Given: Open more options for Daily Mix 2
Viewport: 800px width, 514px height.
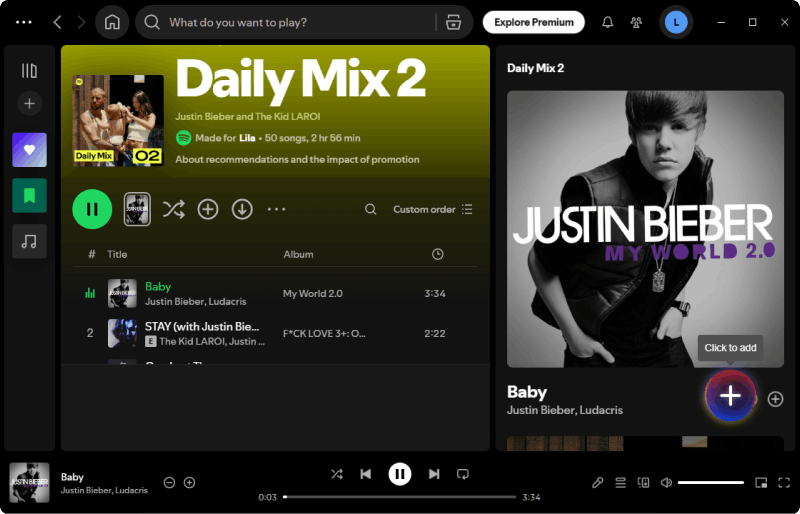Looking at the screenshot, I should [277, 209].
